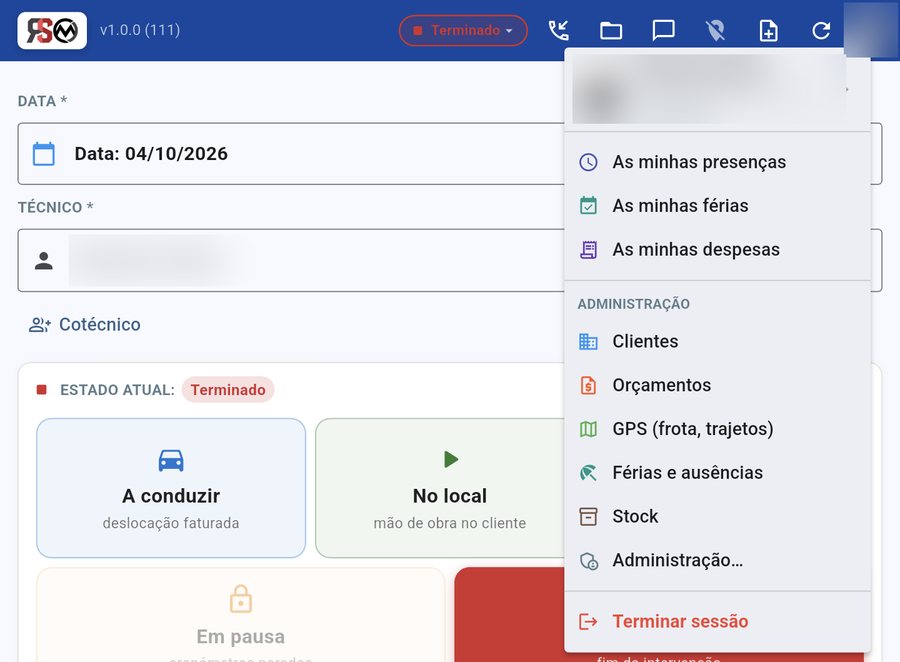
Task: Click the incoming call phone icon
Action: point(558,30)
